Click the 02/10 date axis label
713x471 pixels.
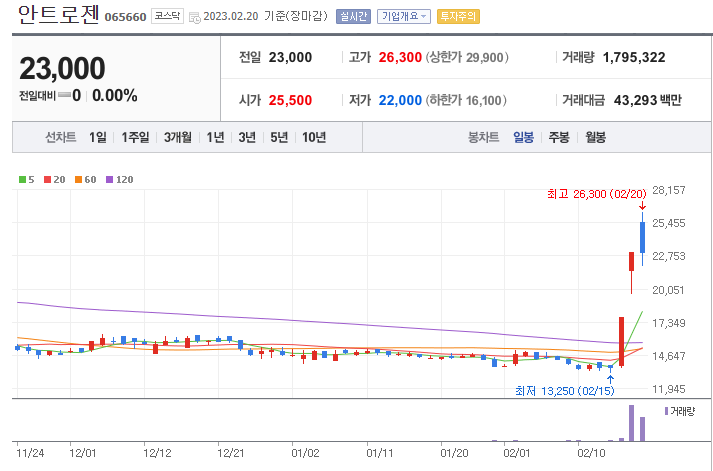pyautogui.click(x=591, y=453)
